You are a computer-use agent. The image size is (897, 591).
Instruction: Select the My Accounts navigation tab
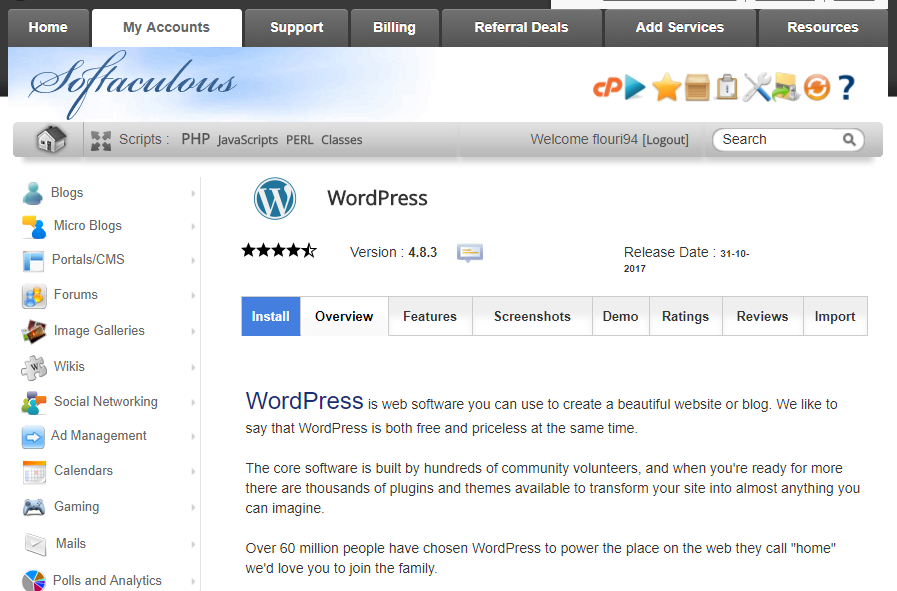(x=166, y=27)
